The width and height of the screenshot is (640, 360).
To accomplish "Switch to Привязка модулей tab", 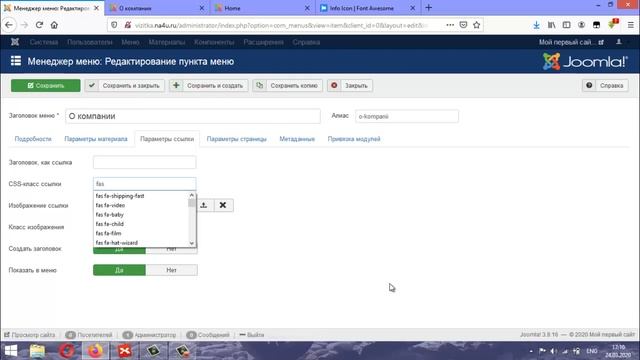I will click(354, 139).
